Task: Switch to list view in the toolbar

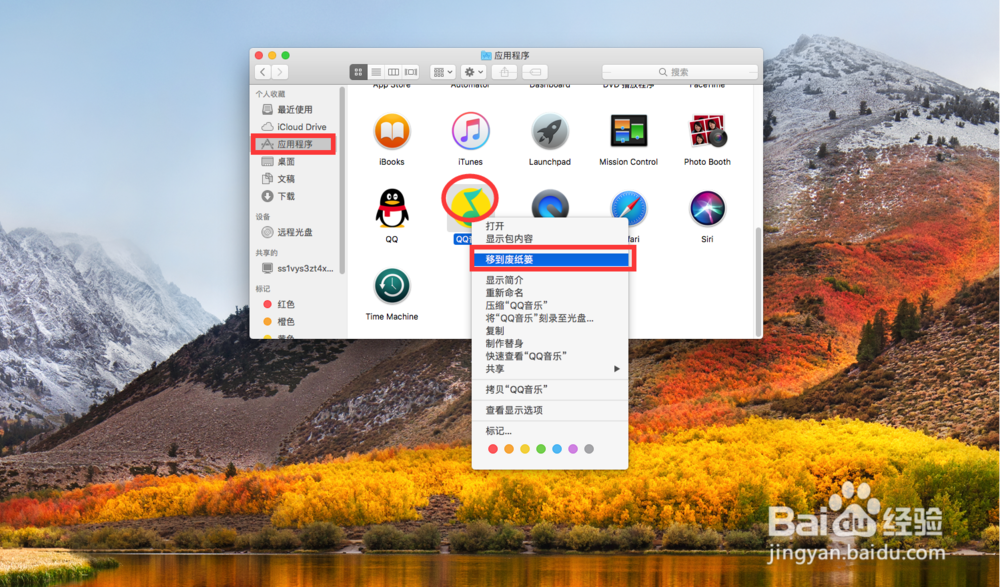Action: point(376,71)
